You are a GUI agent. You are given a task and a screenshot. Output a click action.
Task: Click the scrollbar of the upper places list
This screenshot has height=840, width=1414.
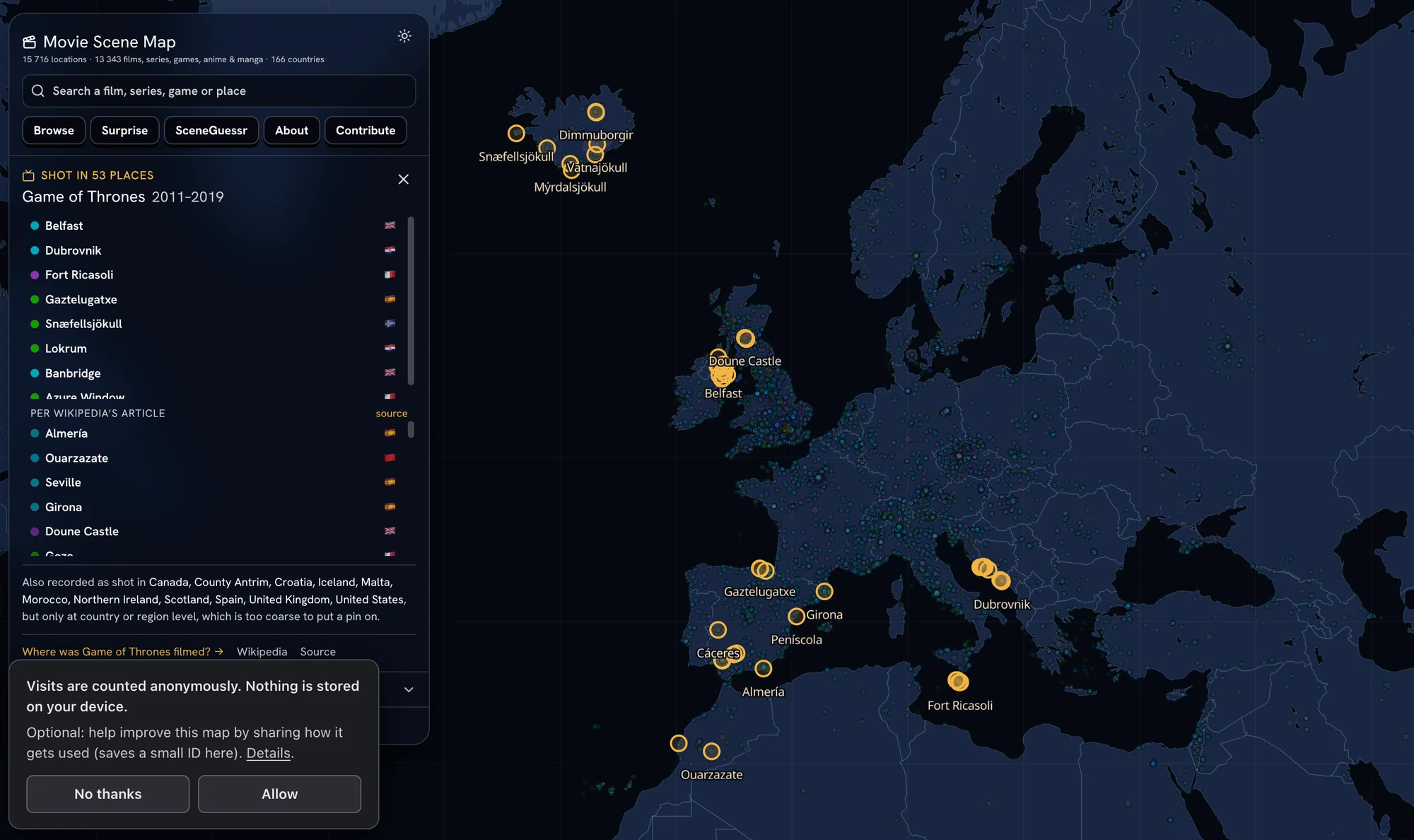pyautogui.click(x=411, y=302)
